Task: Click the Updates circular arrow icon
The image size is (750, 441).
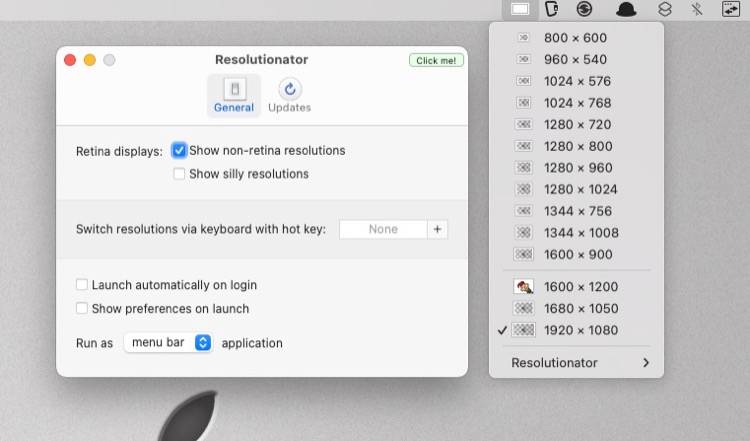Action: tap(290, 89)
